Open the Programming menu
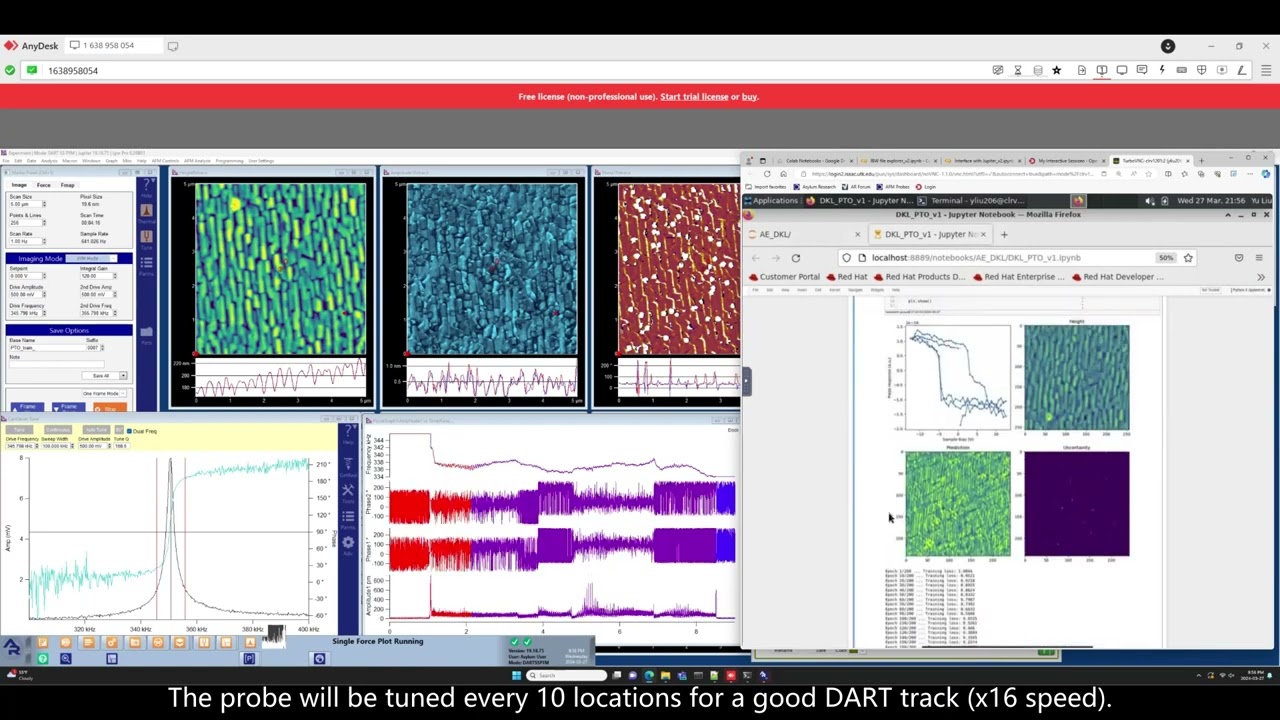This screenshot has height=720, width=1280. pos(229,161)
